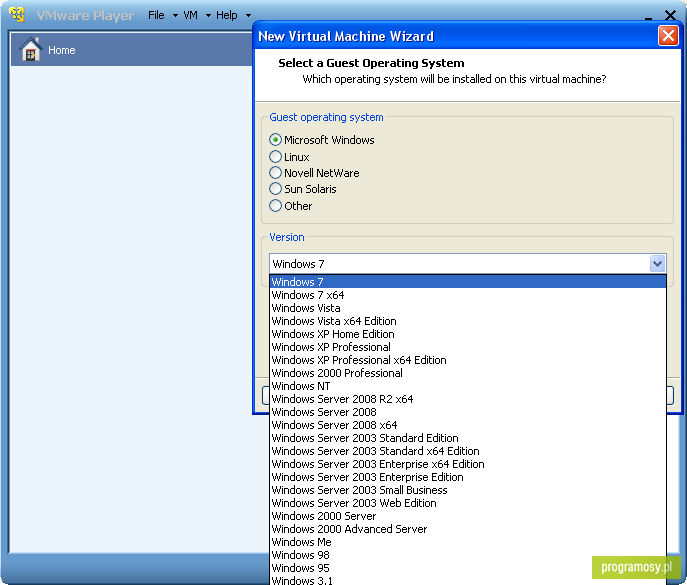The image size is (687, 585).
Task: Choose Windows Me from list
Action: coord(468,542)
